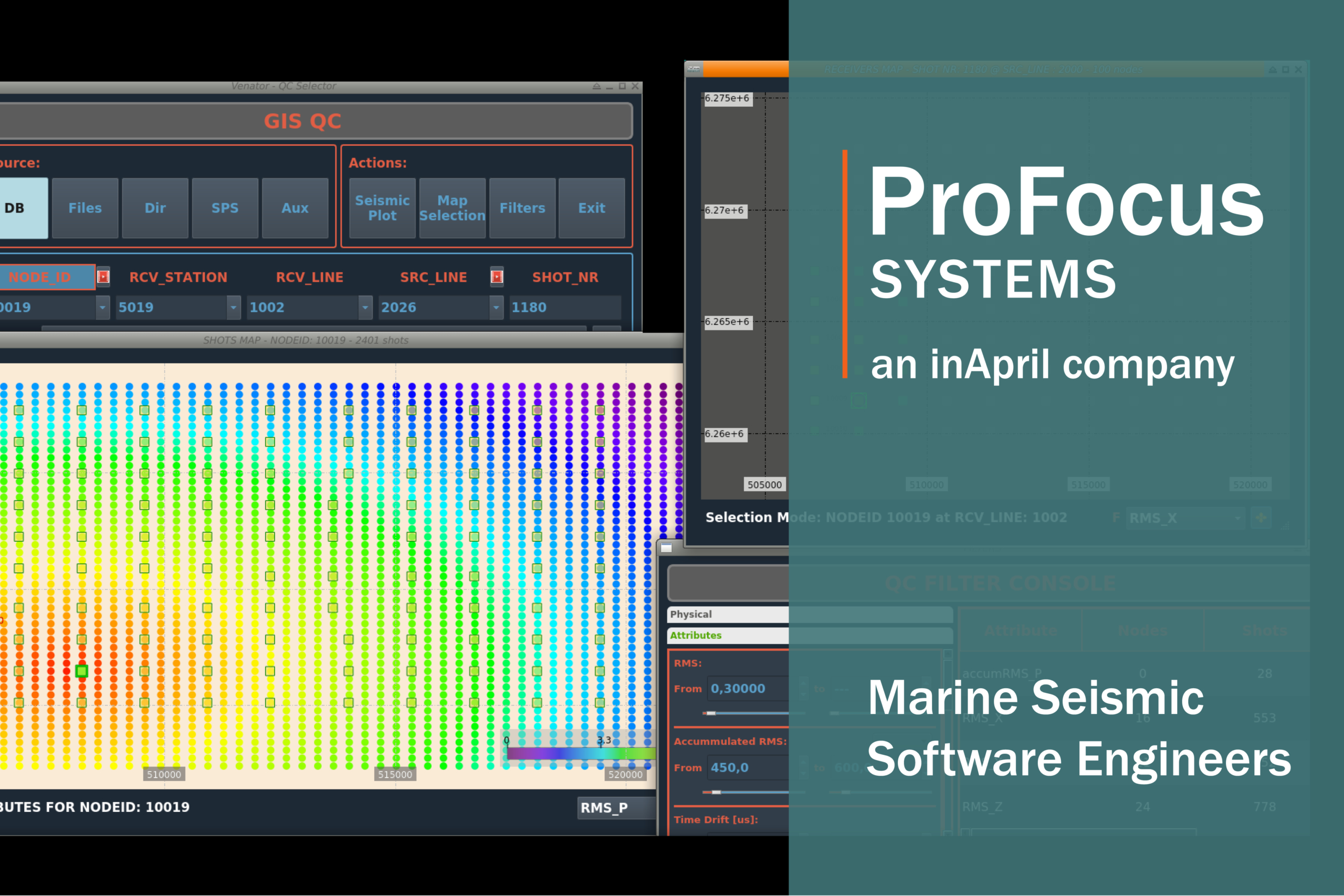Viewport: 1344px width, 896px height.
Task: Click the shade icon on Venator title bar
Action: [596, 86]
